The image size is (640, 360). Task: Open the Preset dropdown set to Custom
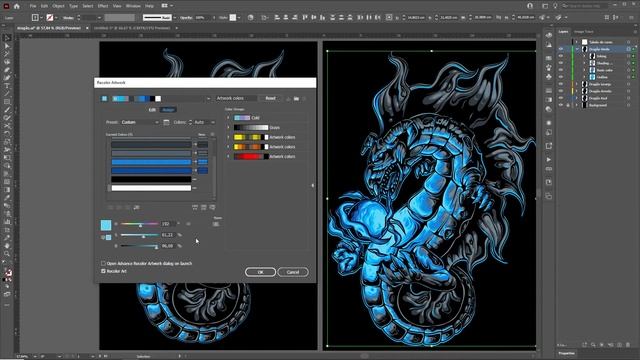point(140,122)
